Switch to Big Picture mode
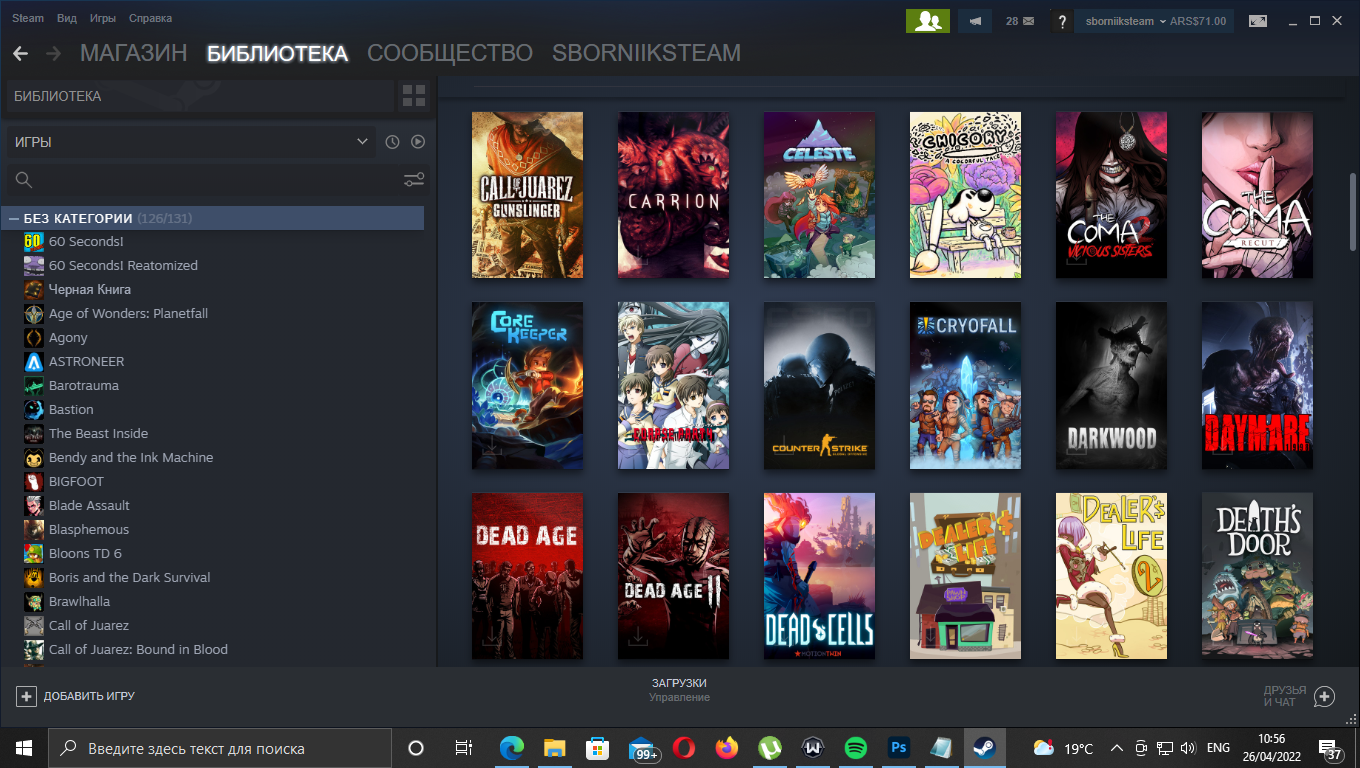The image size is (1360, 768). [1257, 21]
